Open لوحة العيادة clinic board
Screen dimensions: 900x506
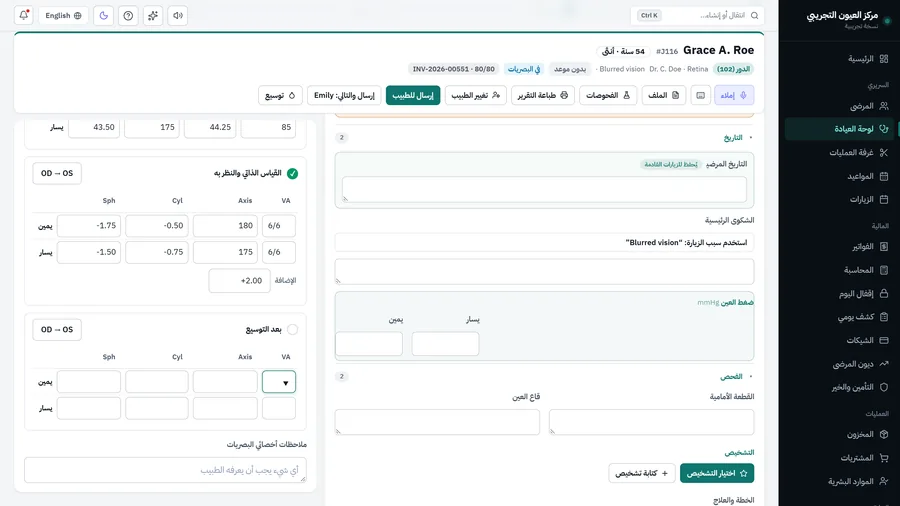[839, 129]
